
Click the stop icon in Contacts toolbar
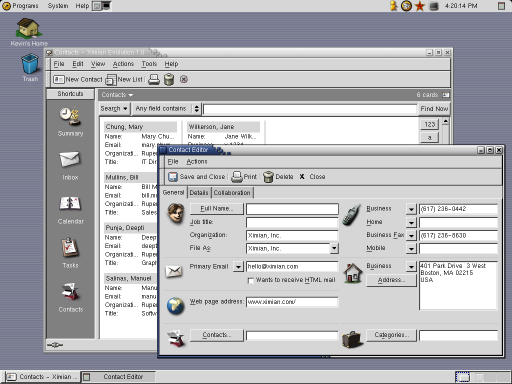tap(184, 79)
